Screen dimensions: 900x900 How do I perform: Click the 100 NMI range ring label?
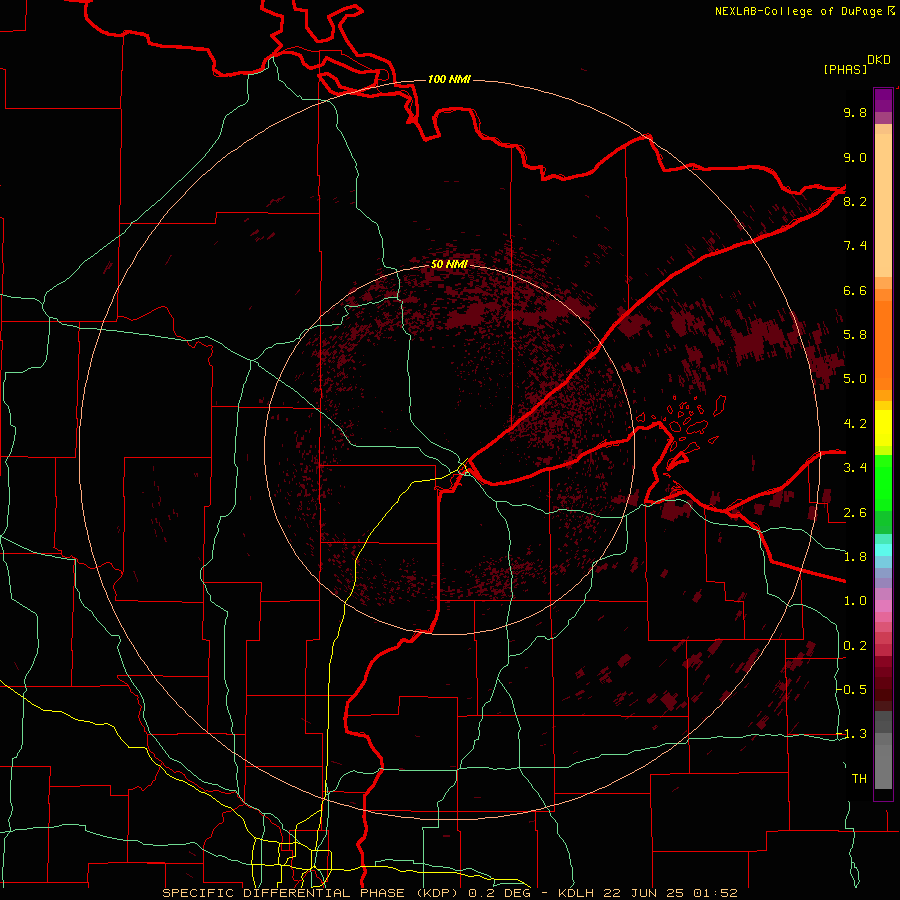point(449,79)
